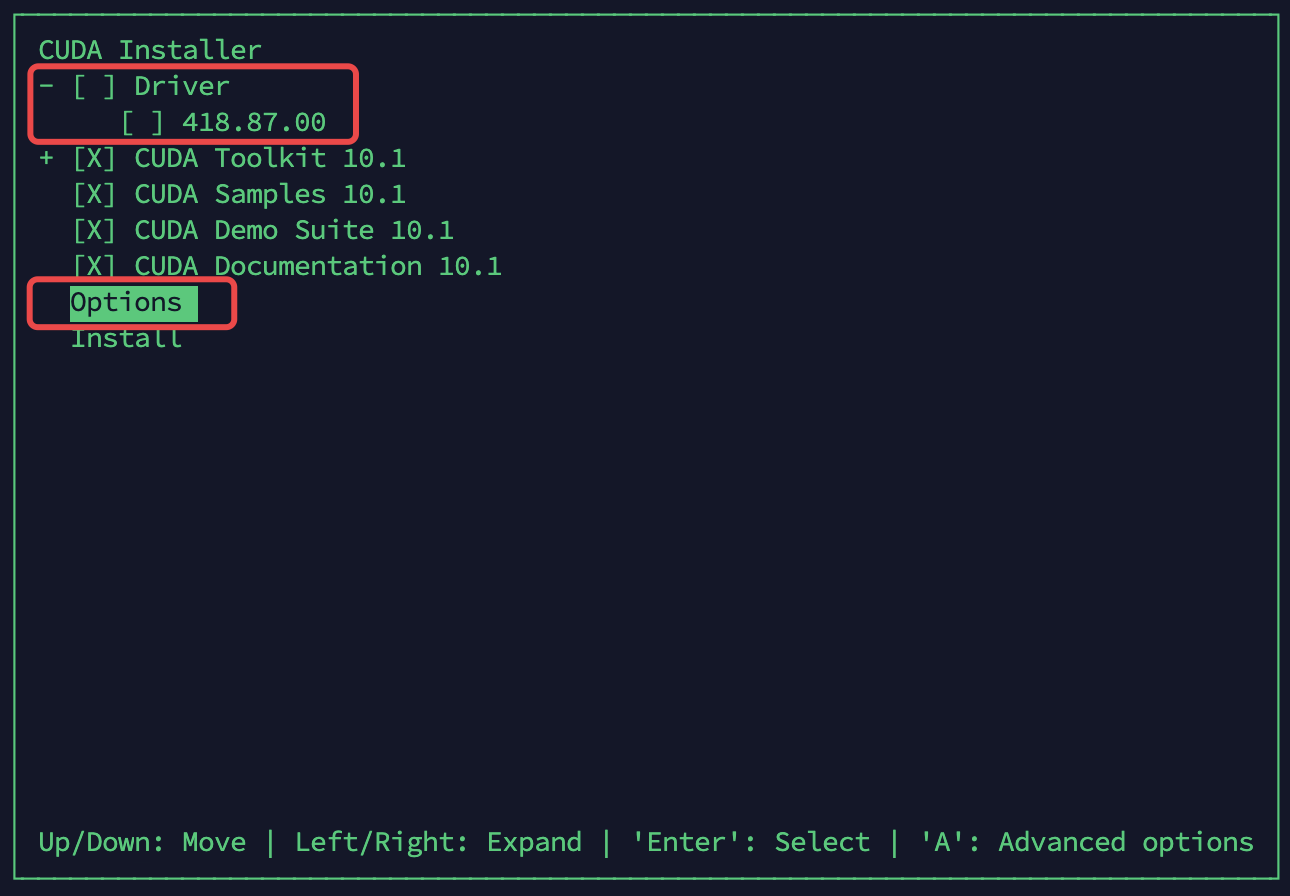
Task: Click the CUDA Installer title text
Action: [x=150, y=50]
